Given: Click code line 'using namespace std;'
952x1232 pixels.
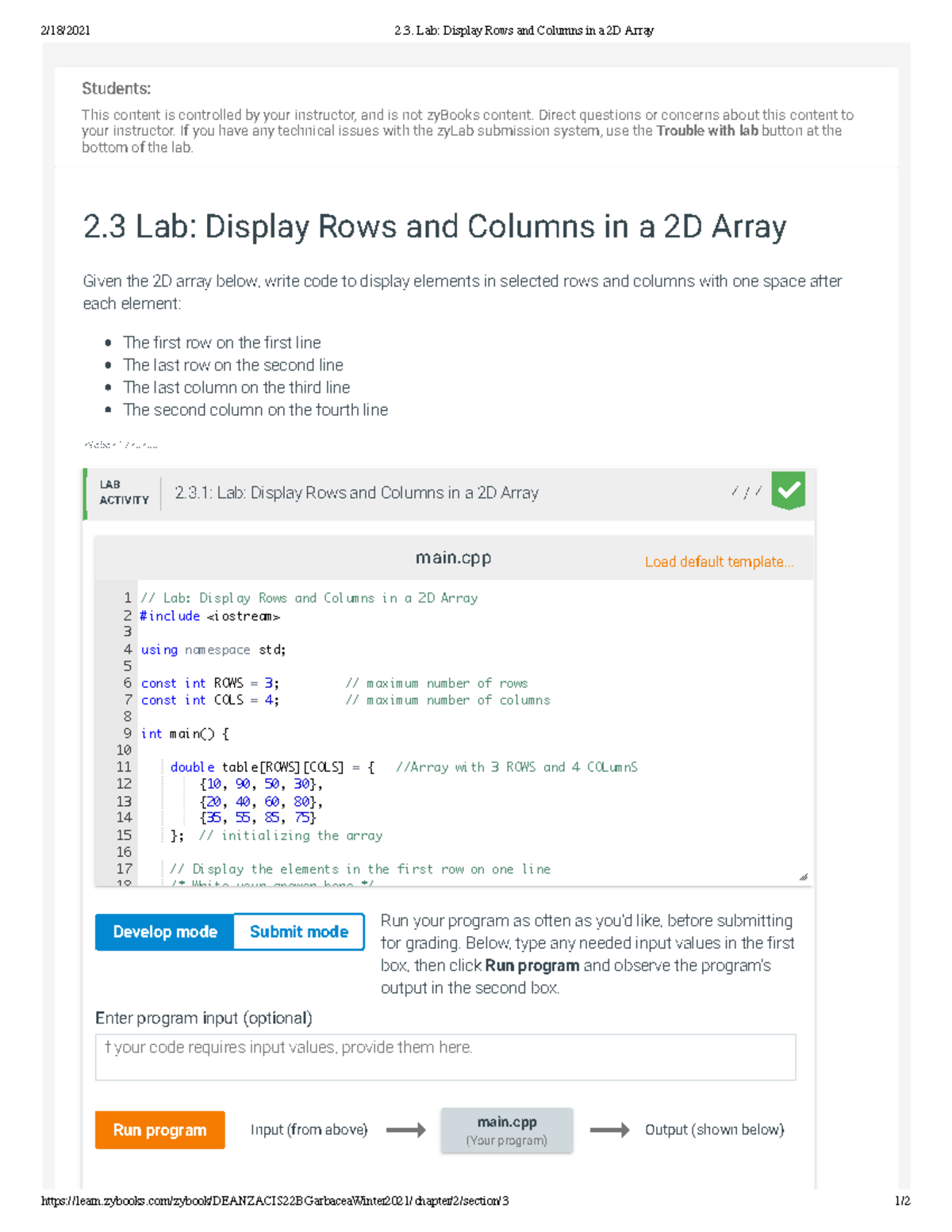Looking at the screenshot, I should click(x=213, y=650).
